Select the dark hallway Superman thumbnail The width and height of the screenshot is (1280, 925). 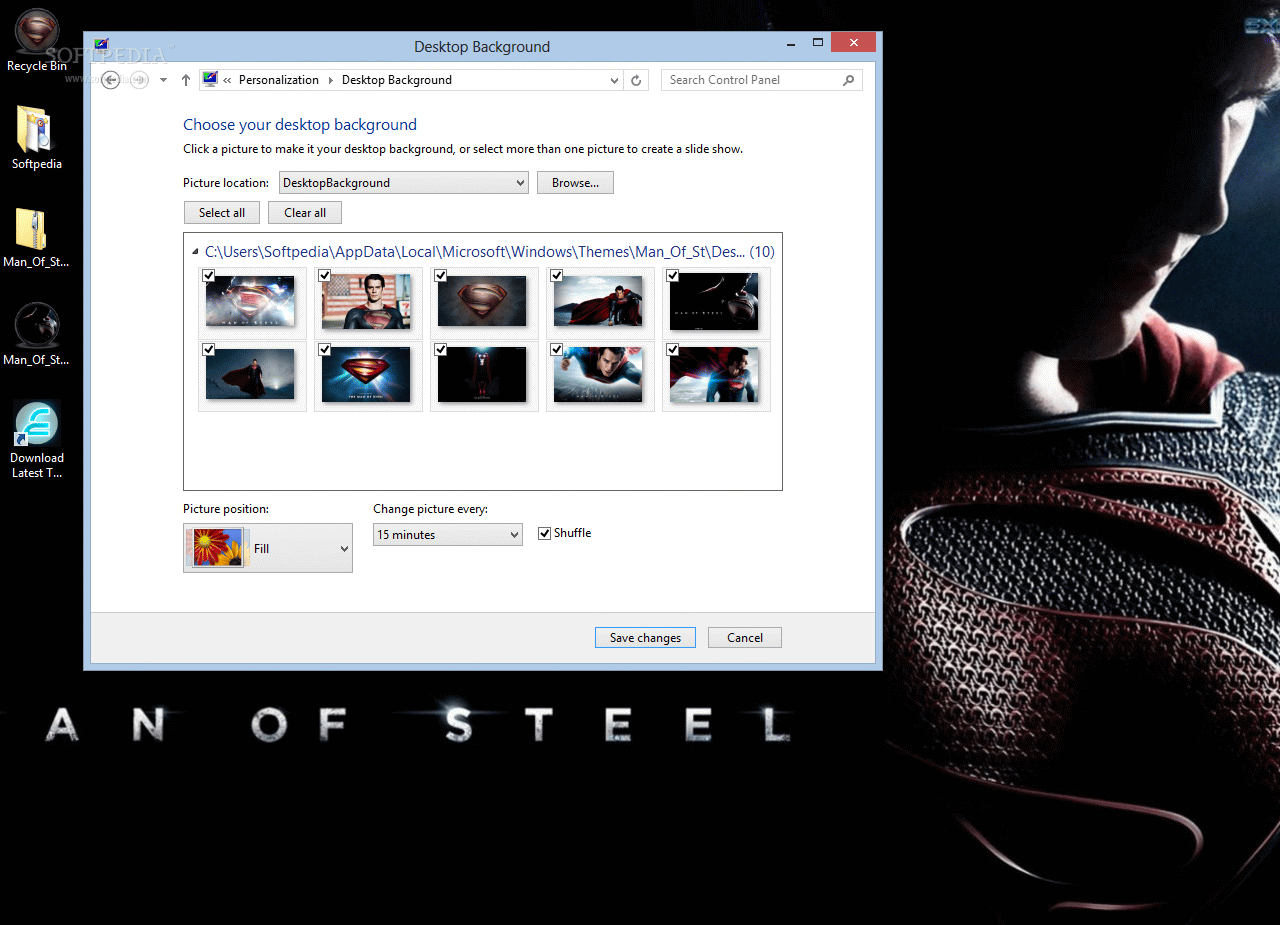click(x=482, y=375)
